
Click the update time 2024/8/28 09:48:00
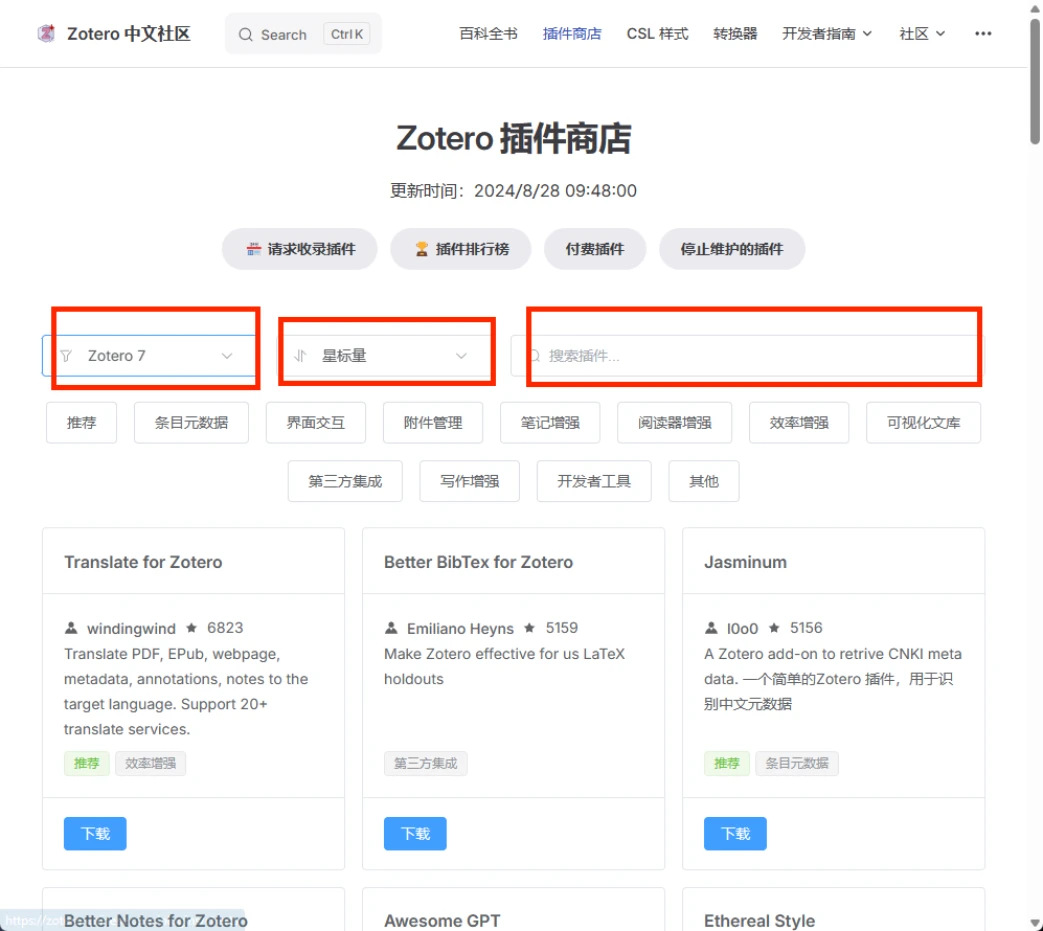point(555,191)
